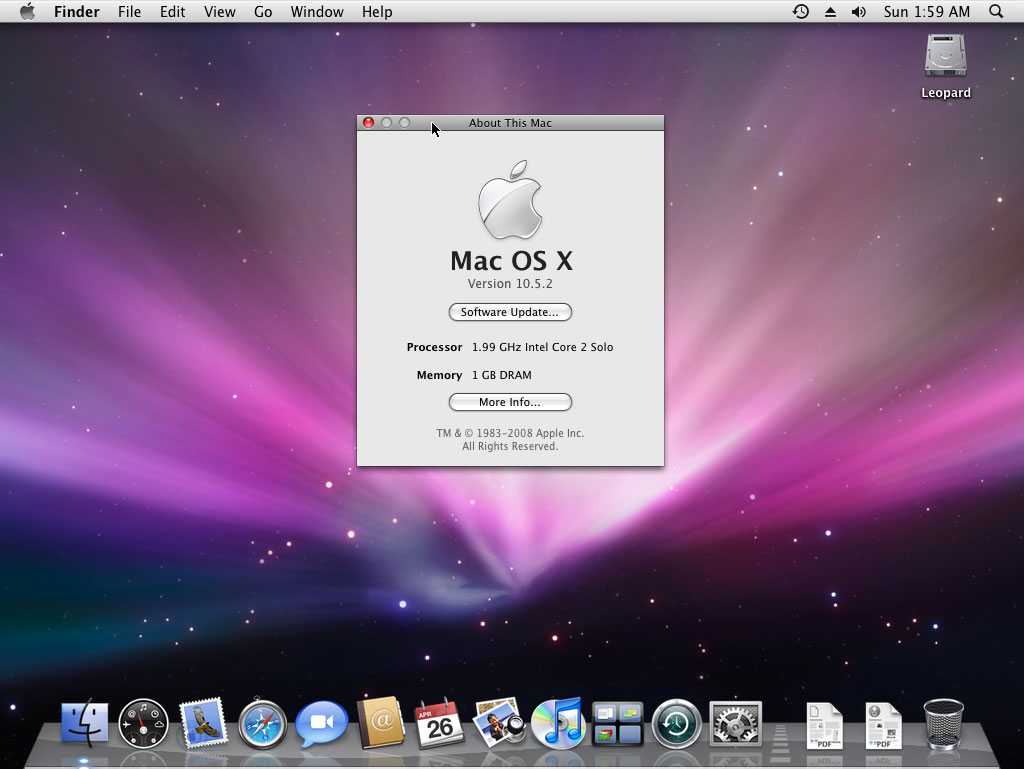The width and height of the screenshot is (1024, 769).
Task: Open Address Book in the Dock
Action: [381, 723]
